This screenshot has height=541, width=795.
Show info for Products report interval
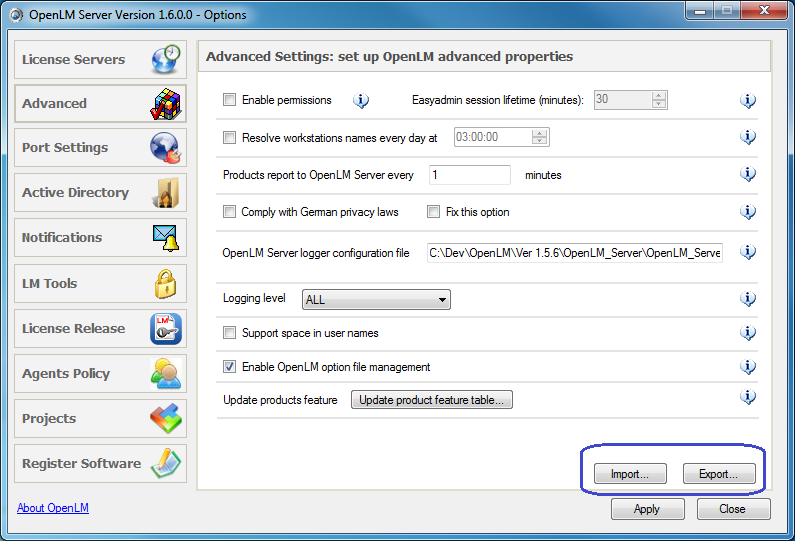pos(748,174)
